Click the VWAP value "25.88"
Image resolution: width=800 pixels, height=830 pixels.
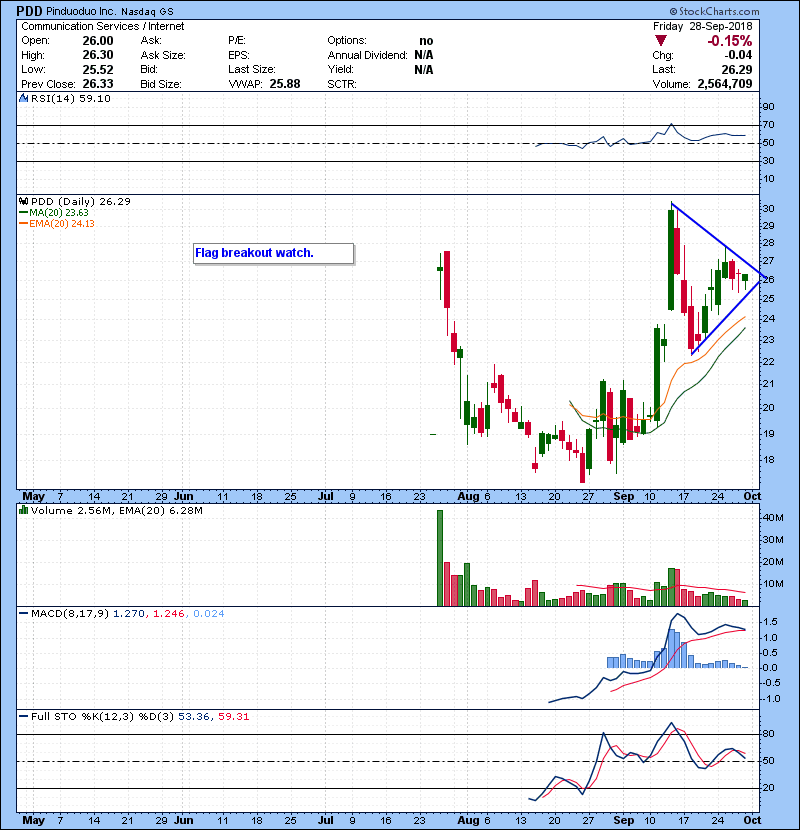point(285,84)
